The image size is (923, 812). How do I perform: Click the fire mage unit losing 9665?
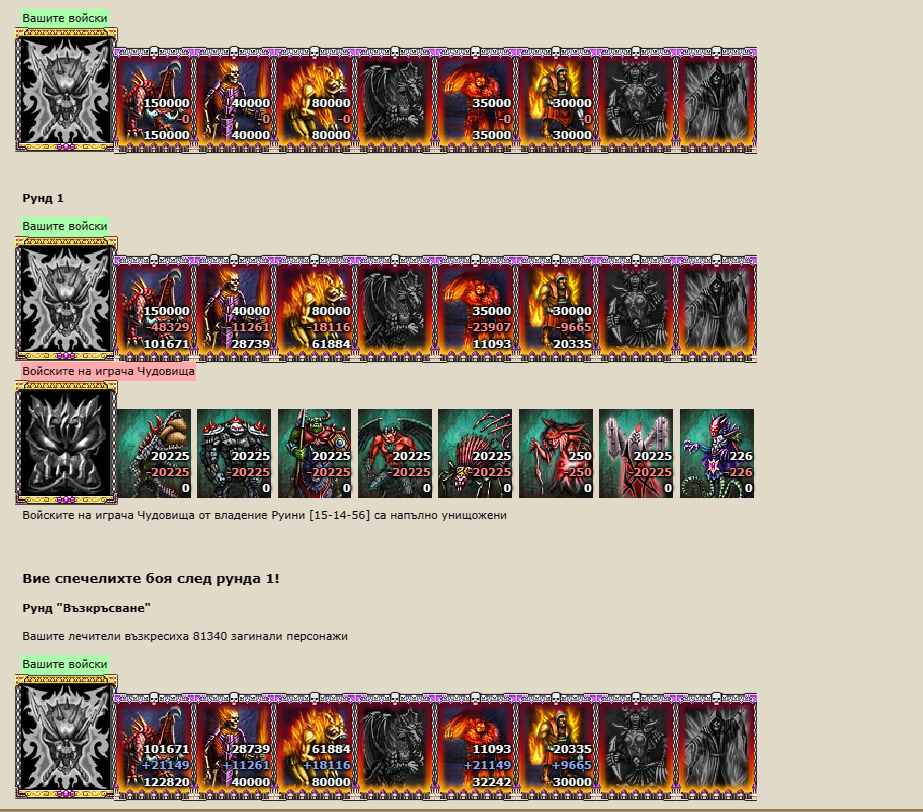556,308
